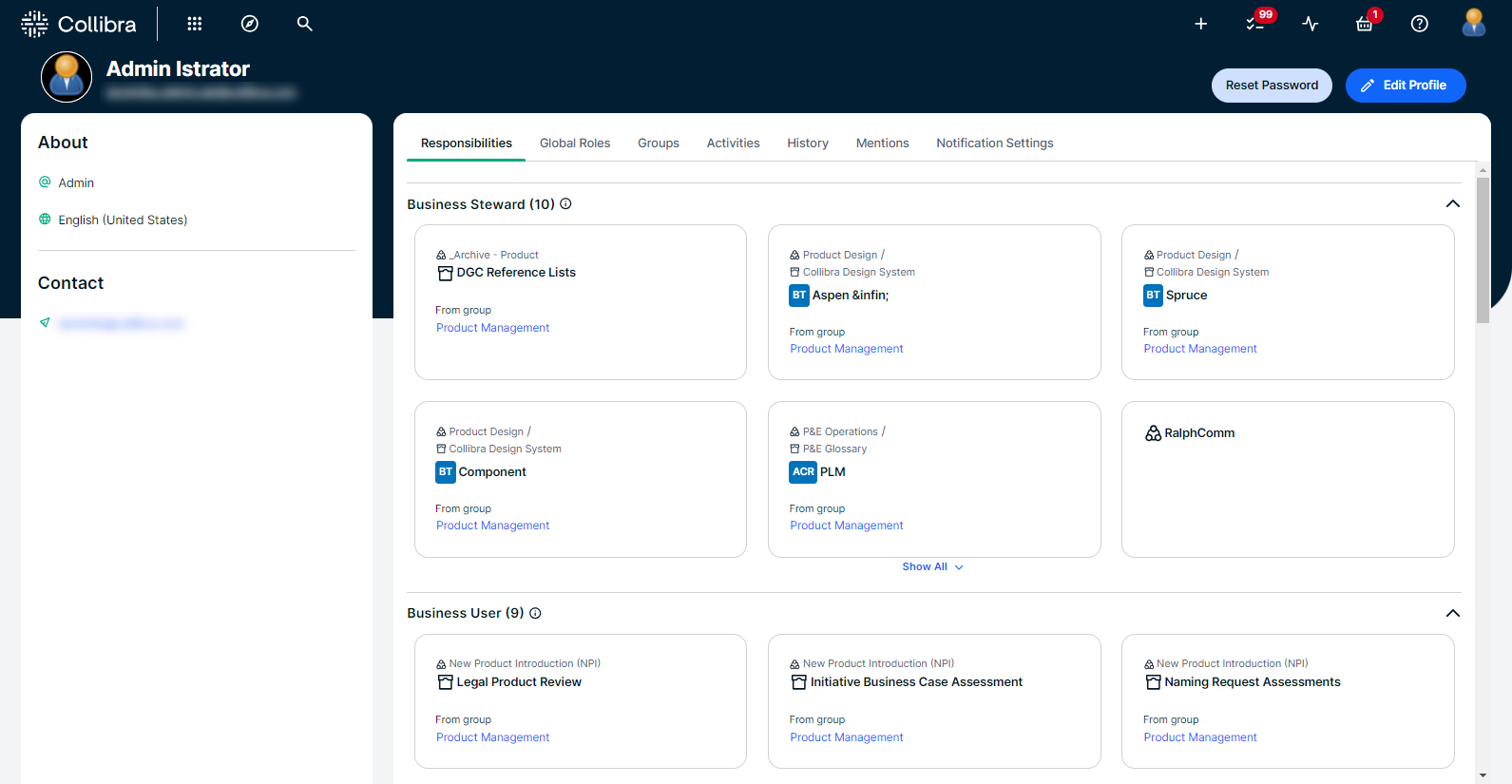This screenshot has width=1512, height=784.
Task: Open the help question mark icon
Action: pyautogui.click(x=1419, y=24)
